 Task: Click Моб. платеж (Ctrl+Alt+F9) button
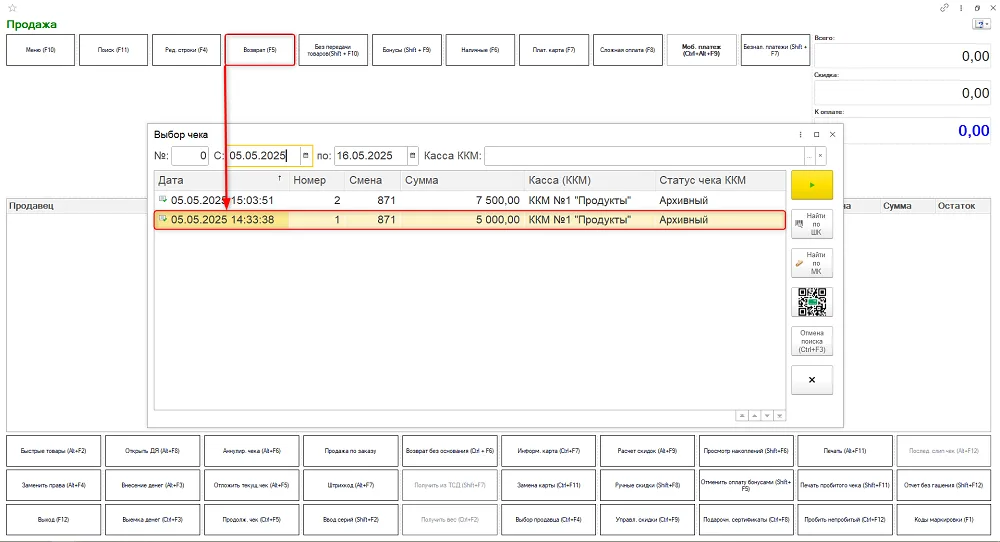tap(702, 50)
